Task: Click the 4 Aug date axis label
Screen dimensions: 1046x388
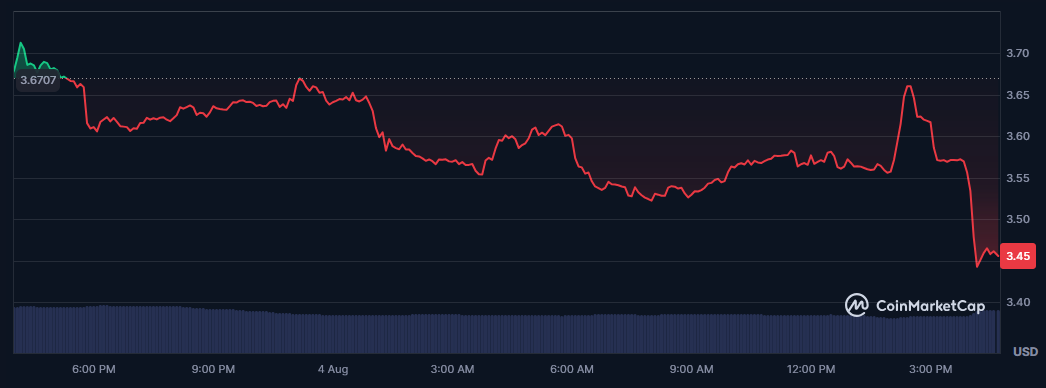Action: [333, 369]
